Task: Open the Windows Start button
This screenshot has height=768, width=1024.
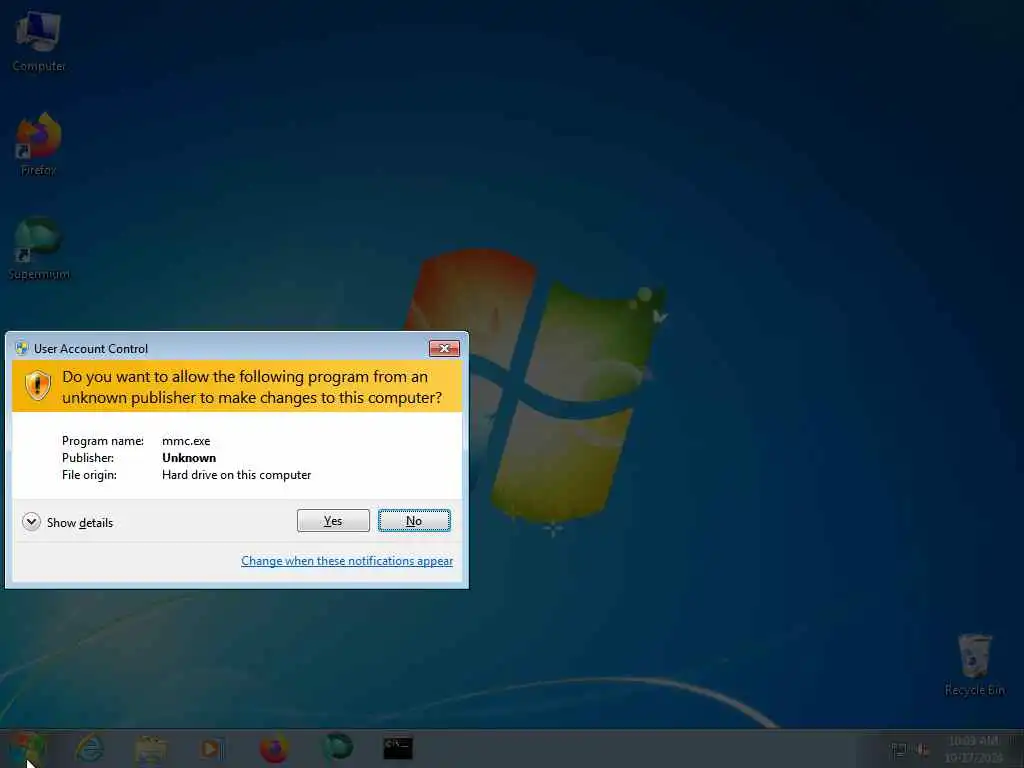Action: point(25,748)
